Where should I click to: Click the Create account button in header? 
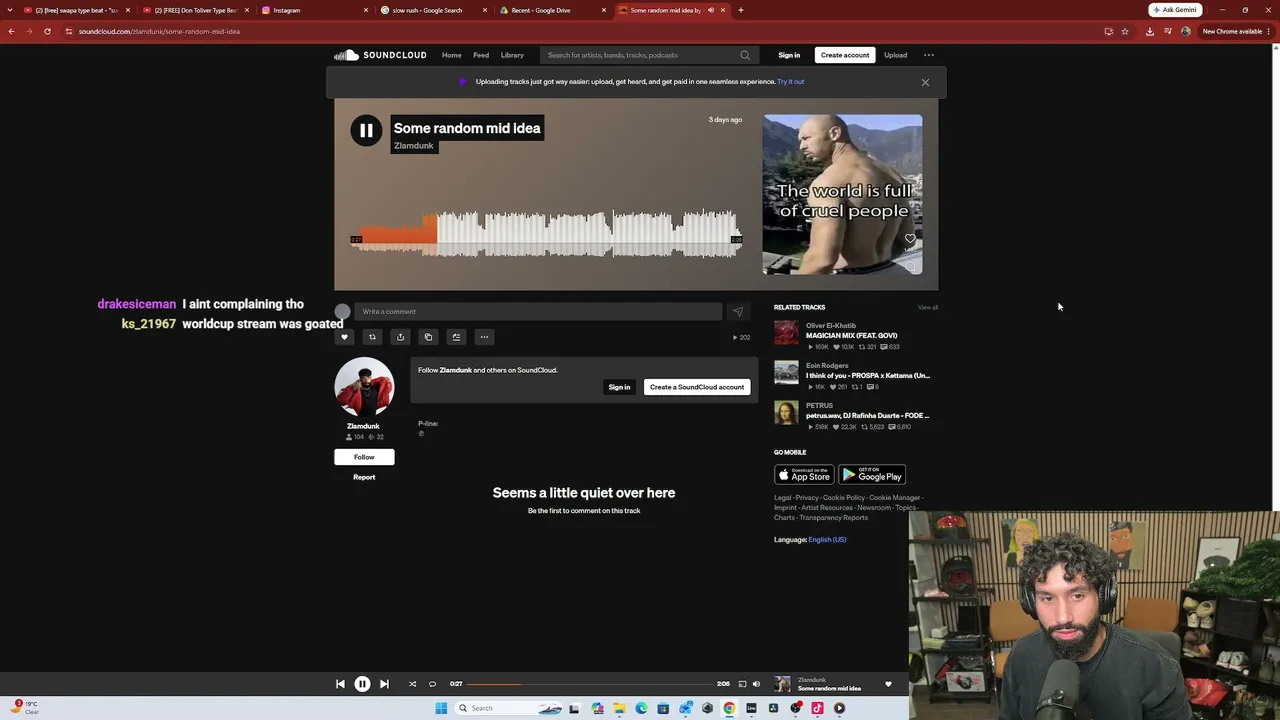[x=845, y=55]
